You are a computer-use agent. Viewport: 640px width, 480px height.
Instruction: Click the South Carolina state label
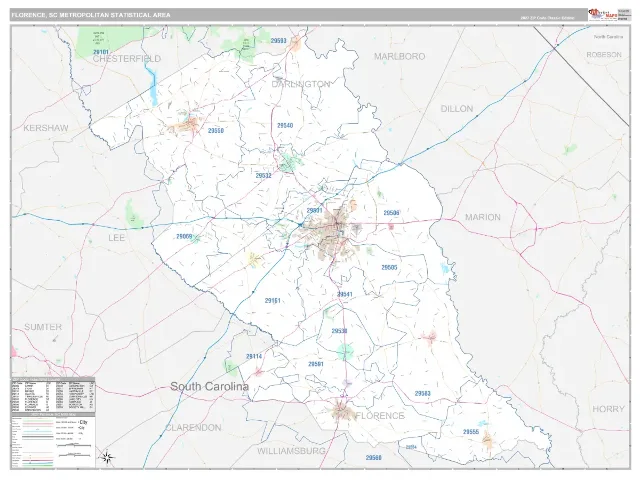(x=209, y=386)
